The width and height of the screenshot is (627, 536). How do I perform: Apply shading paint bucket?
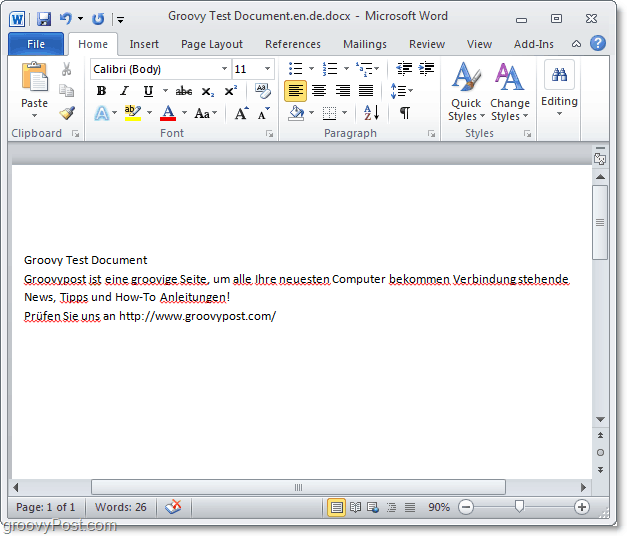296,113
